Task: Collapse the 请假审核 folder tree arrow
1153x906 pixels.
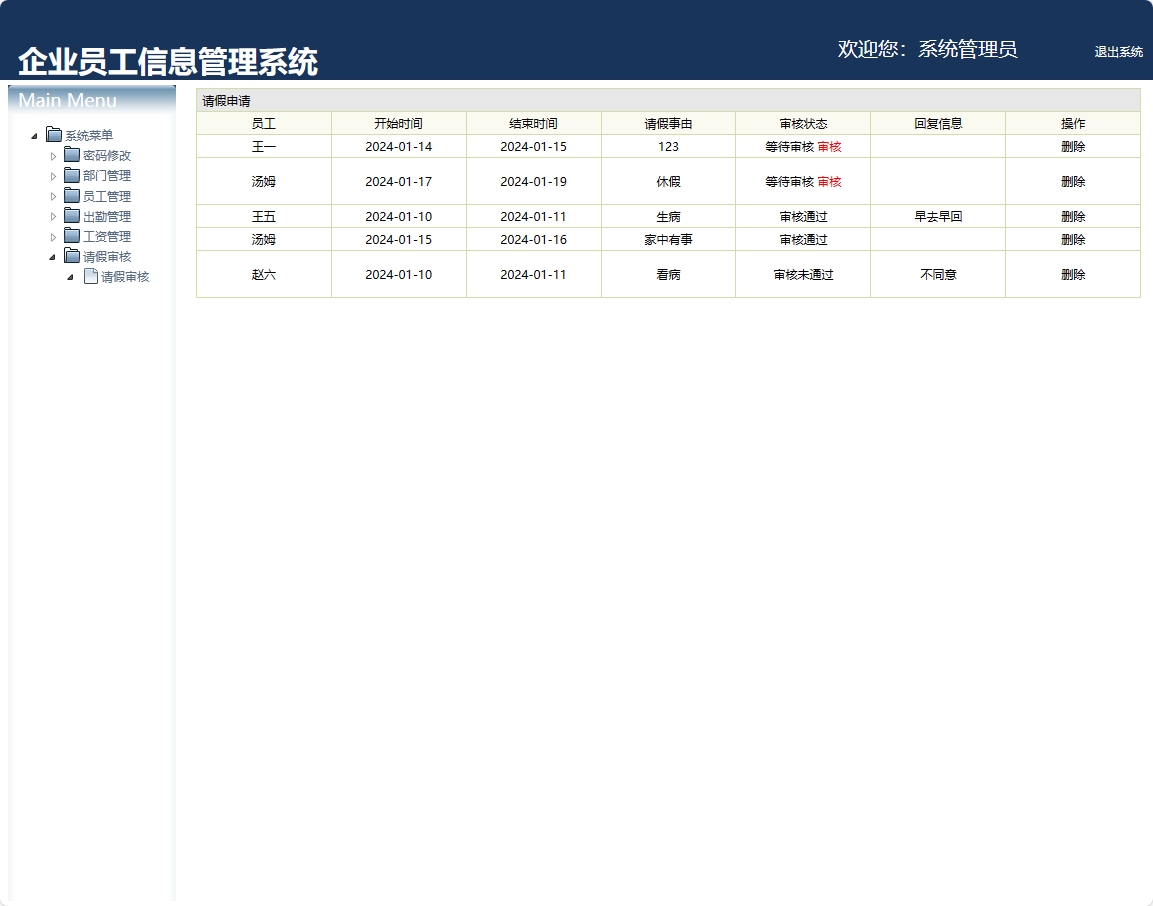Action: [x=52, y=257]
